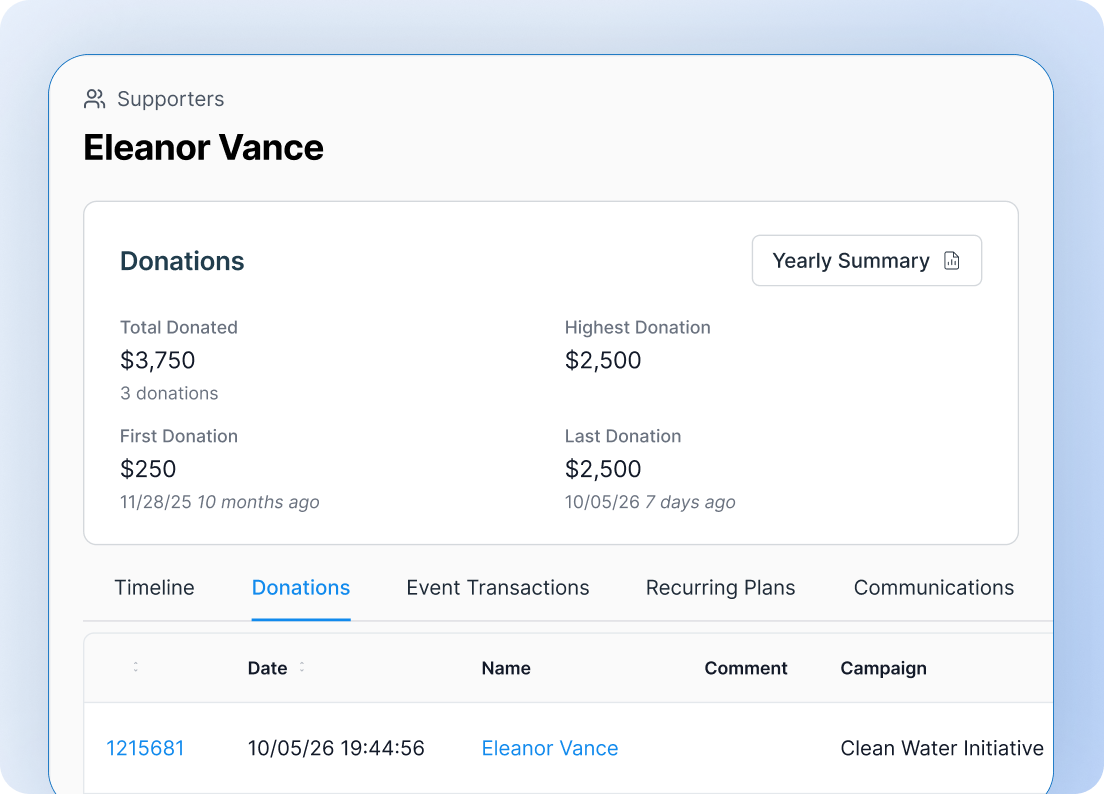Go back to Supporters breadcrumb
This screenshot has width=1104, height=794.
(x=170, y=99)
